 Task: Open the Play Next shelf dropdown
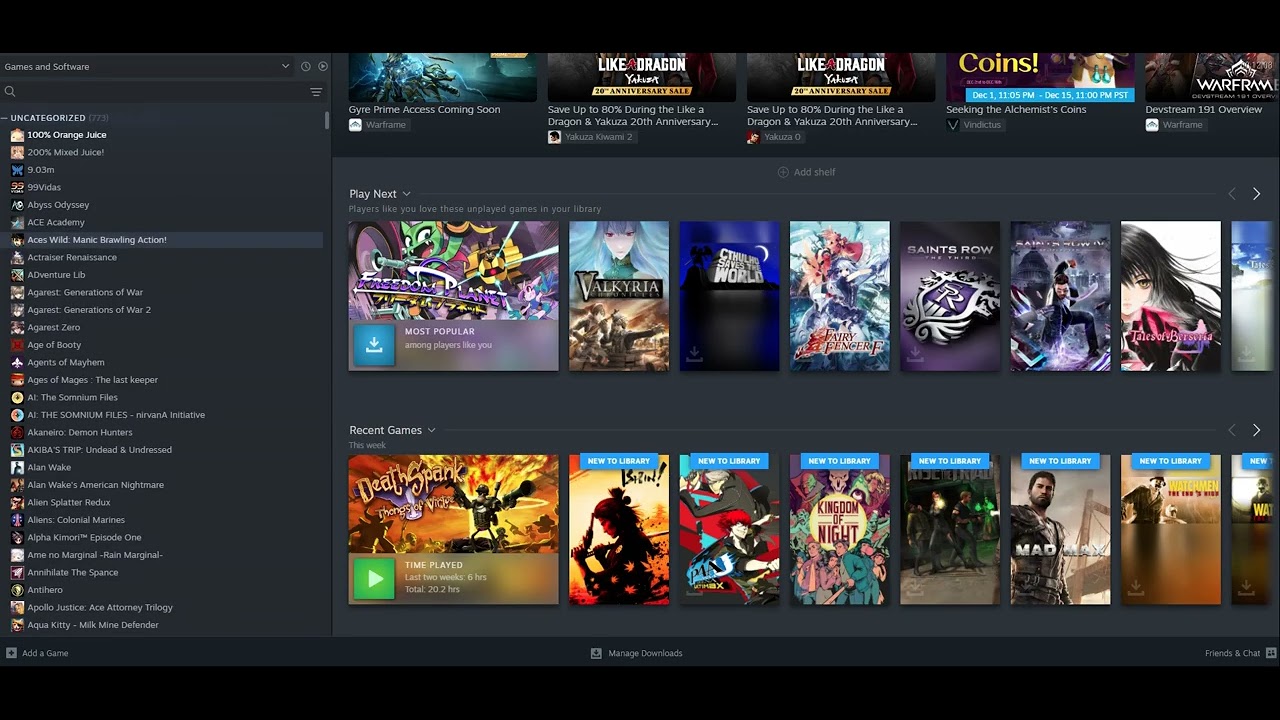406,194
